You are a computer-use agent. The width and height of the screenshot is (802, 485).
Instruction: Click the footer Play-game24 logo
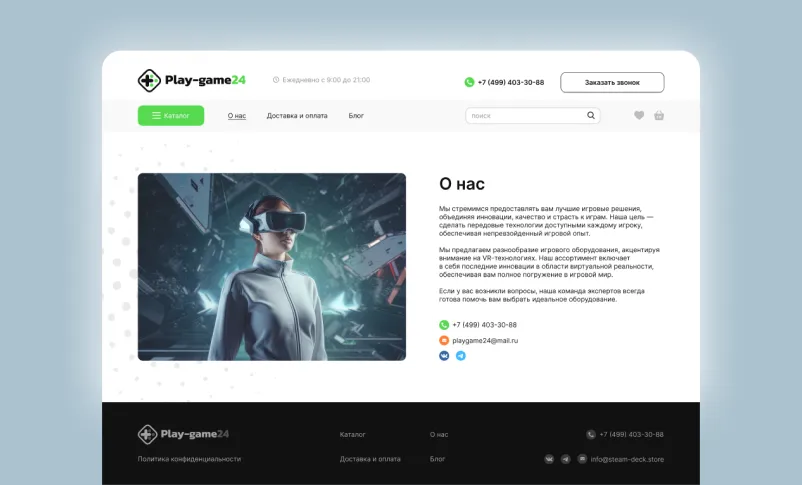(x=183, y=434)
